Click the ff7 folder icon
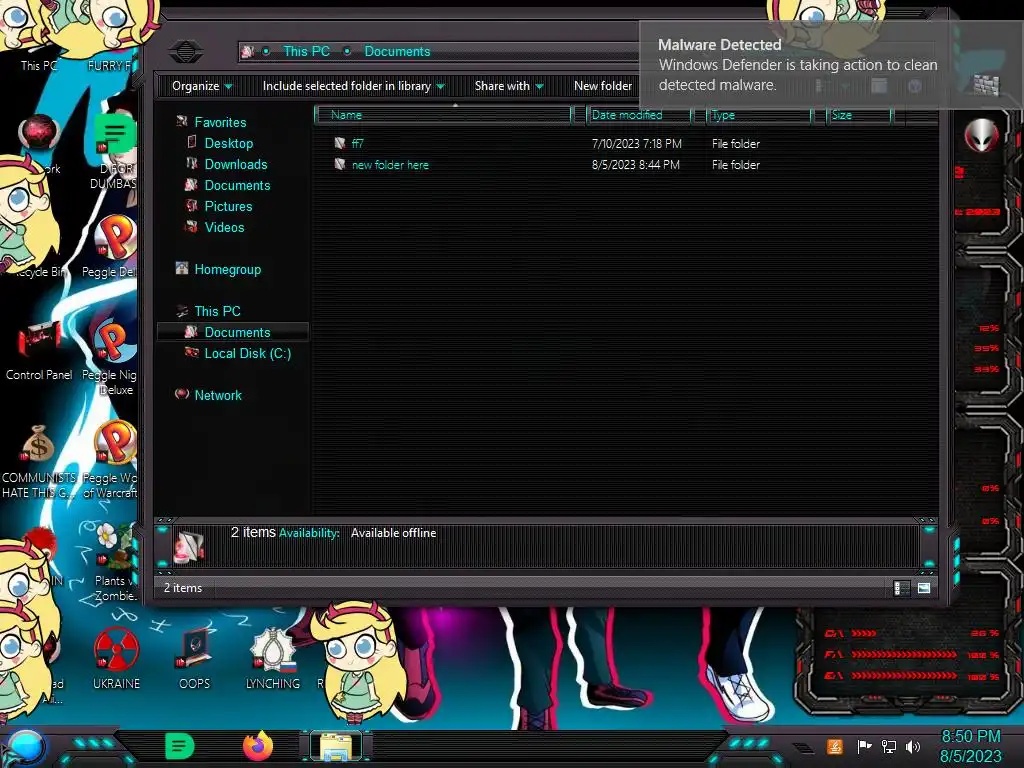 (340, 143)
